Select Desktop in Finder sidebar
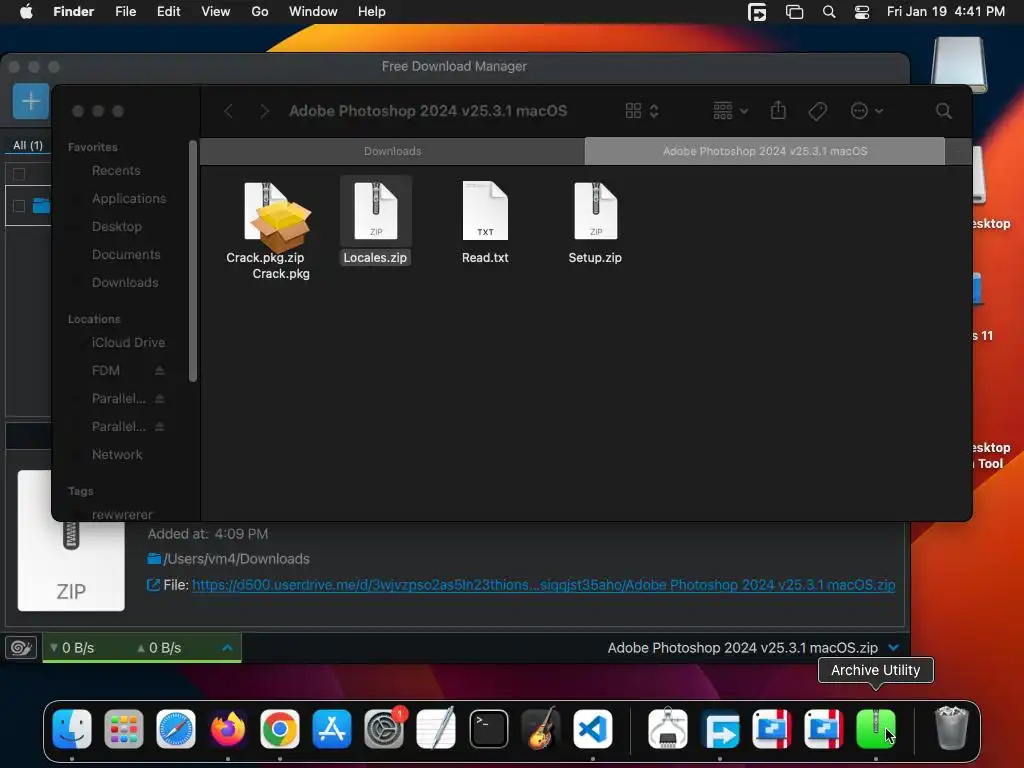Image resolution: width=1024 pixels, height=768 pixels. tap(116, 227)
